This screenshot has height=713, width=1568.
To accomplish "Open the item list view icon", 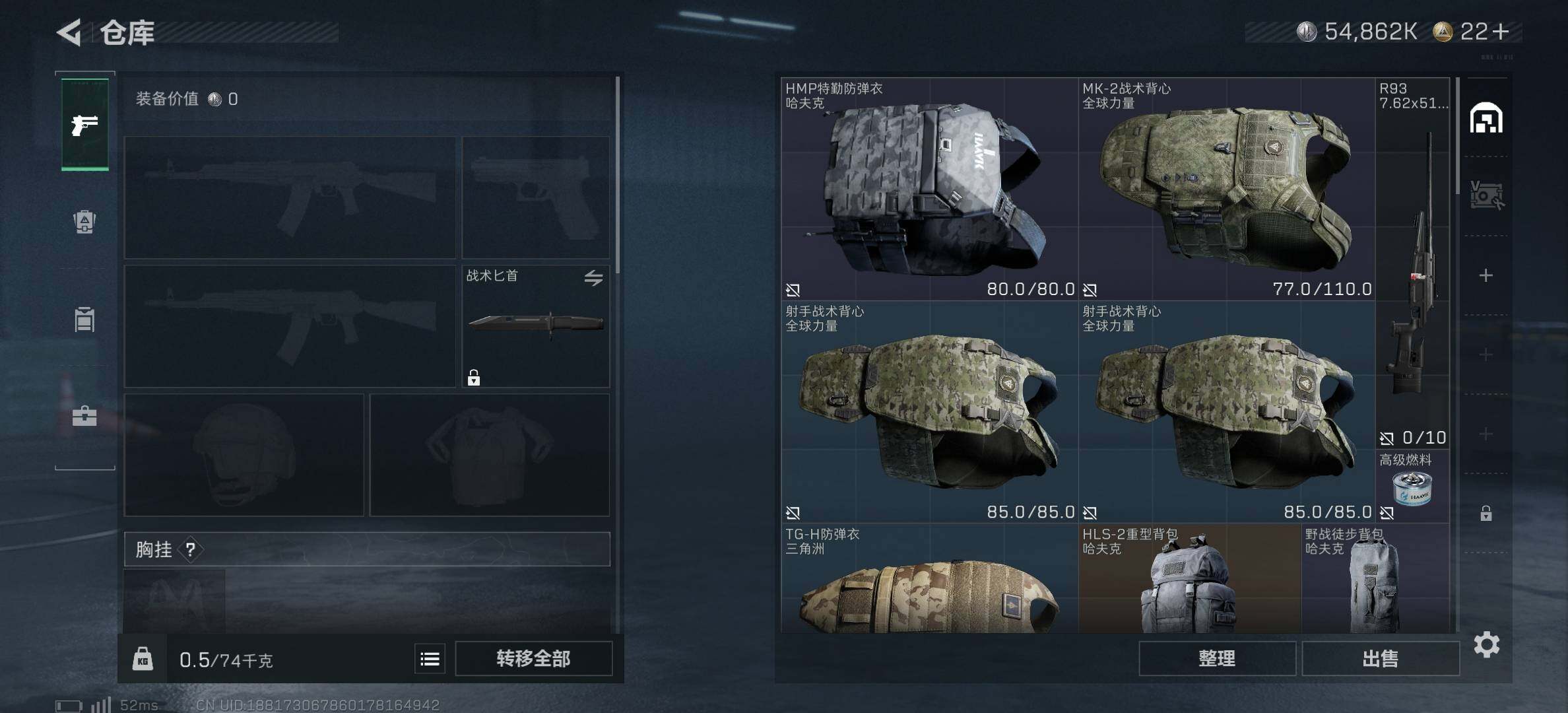I will pyautogui.click(x=430, y=658).
